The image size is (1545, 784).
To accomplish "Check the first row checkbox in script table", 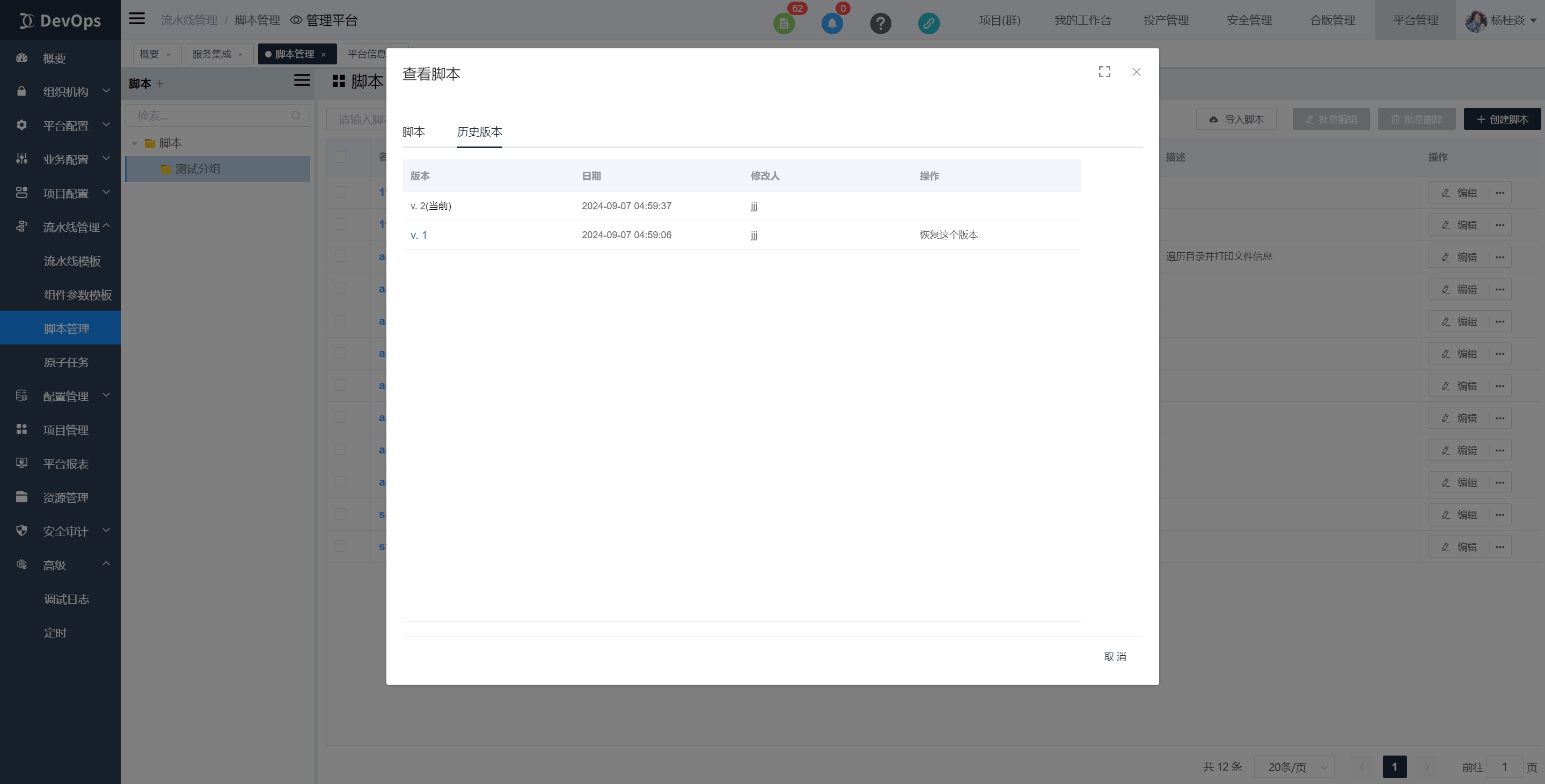I will tap(340, 192).
